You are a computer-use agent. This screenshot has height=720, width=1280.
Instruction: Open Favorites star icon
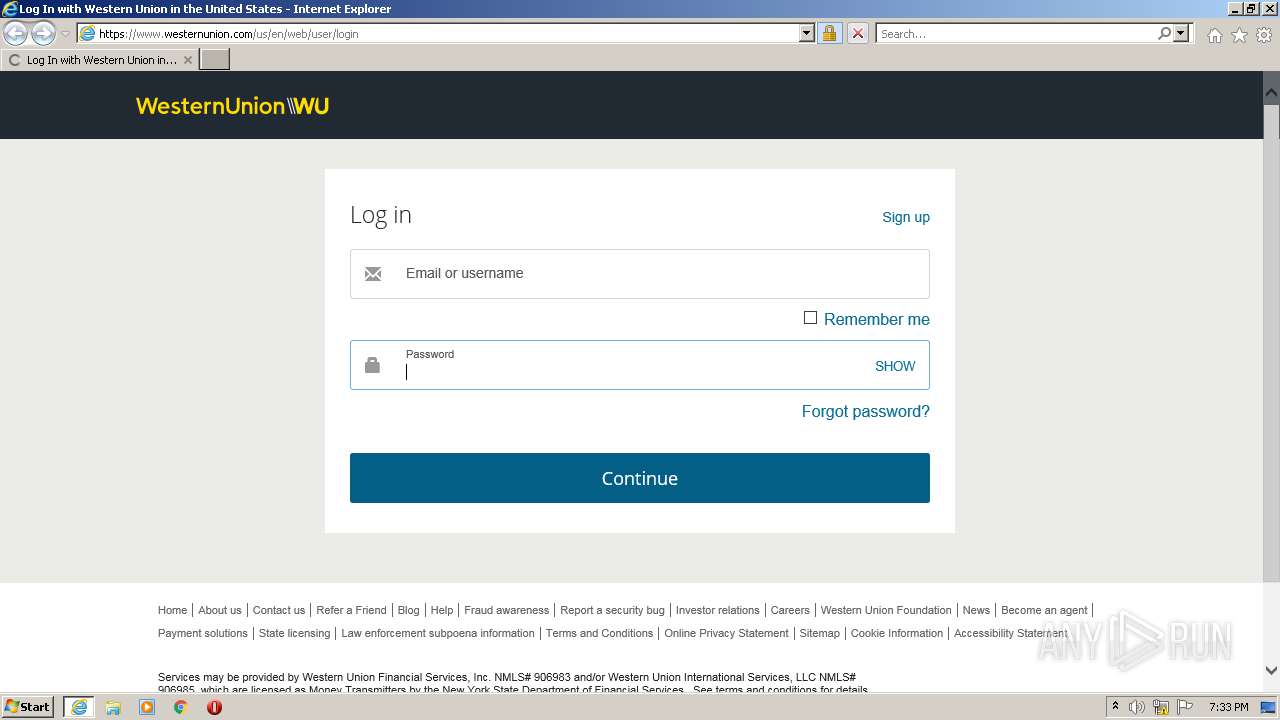[x=1239, y=35]
